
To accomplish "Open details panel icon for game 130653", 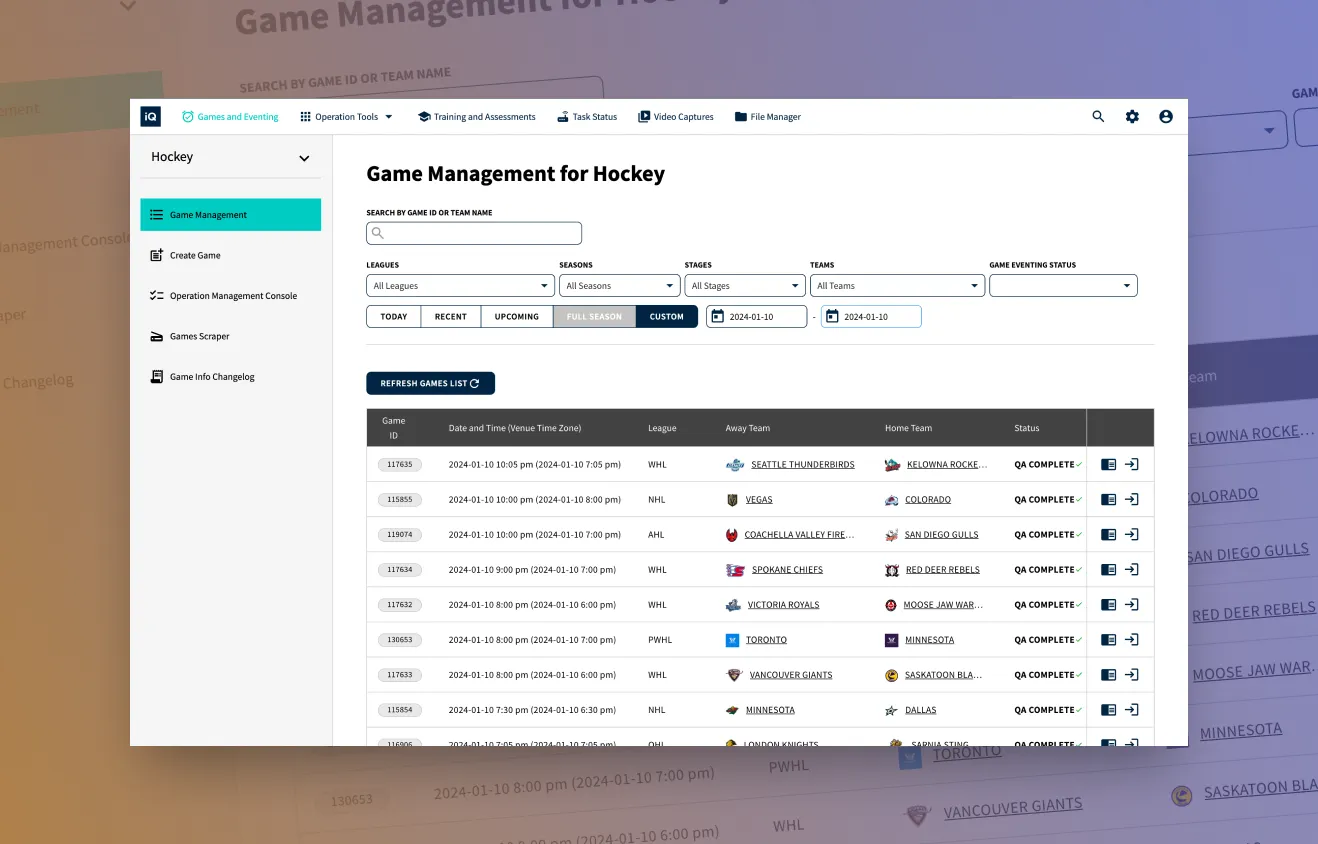I will pos(1108,639).
